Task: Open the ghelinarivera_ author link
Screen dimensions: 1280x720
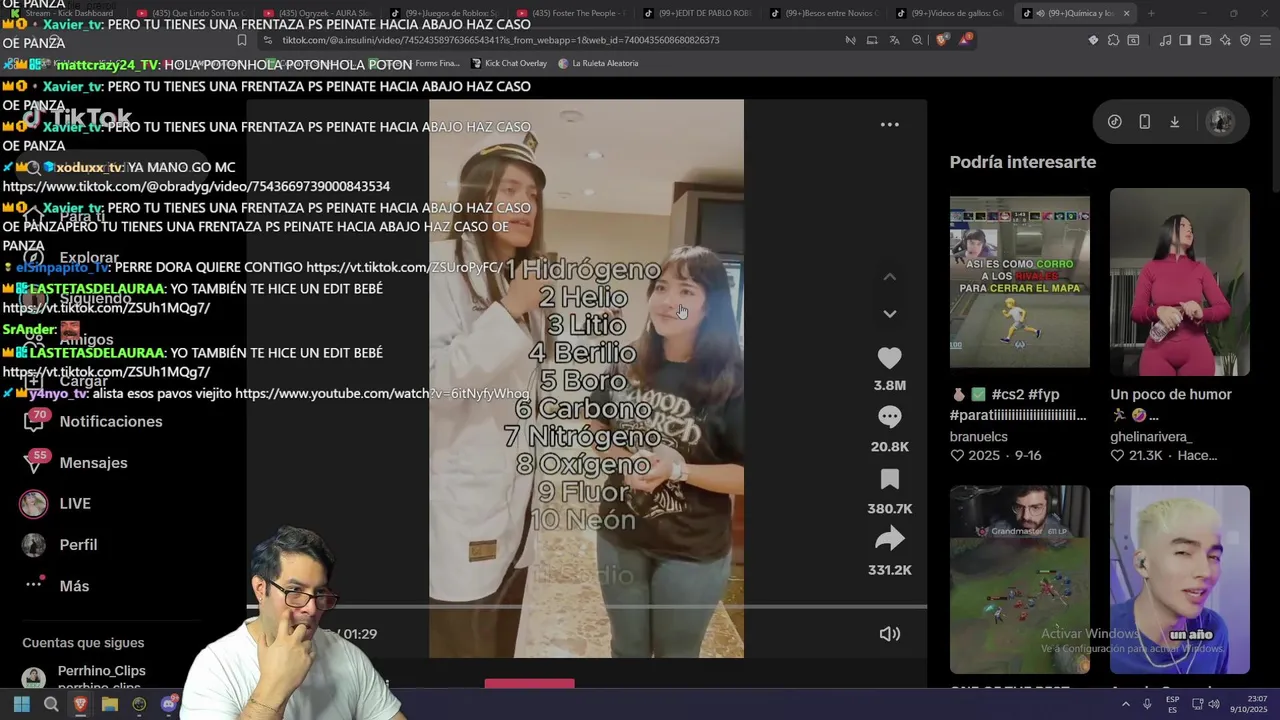Action: (1151, 437)
